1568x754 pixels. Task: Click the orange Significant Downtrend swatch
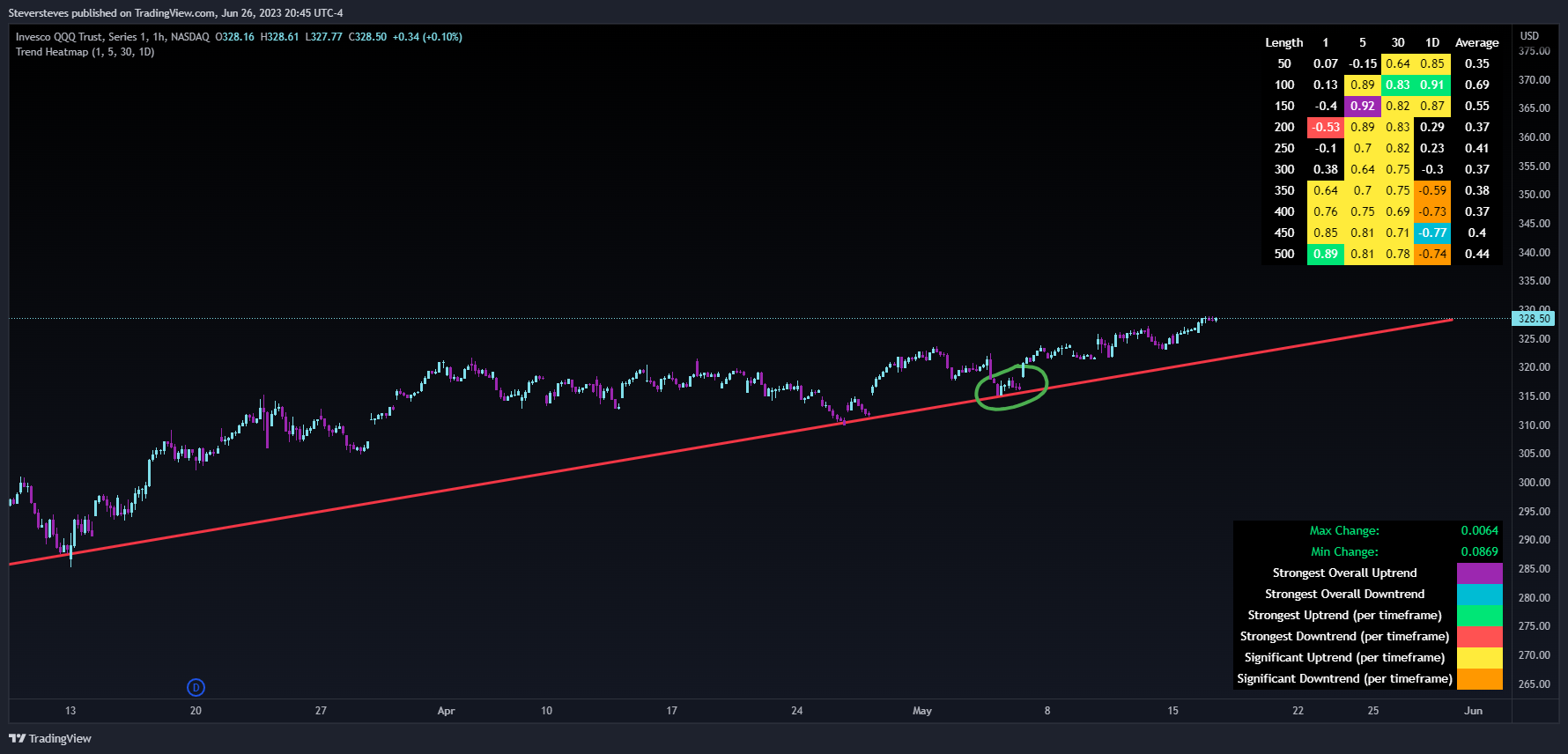coord(1480,679)
